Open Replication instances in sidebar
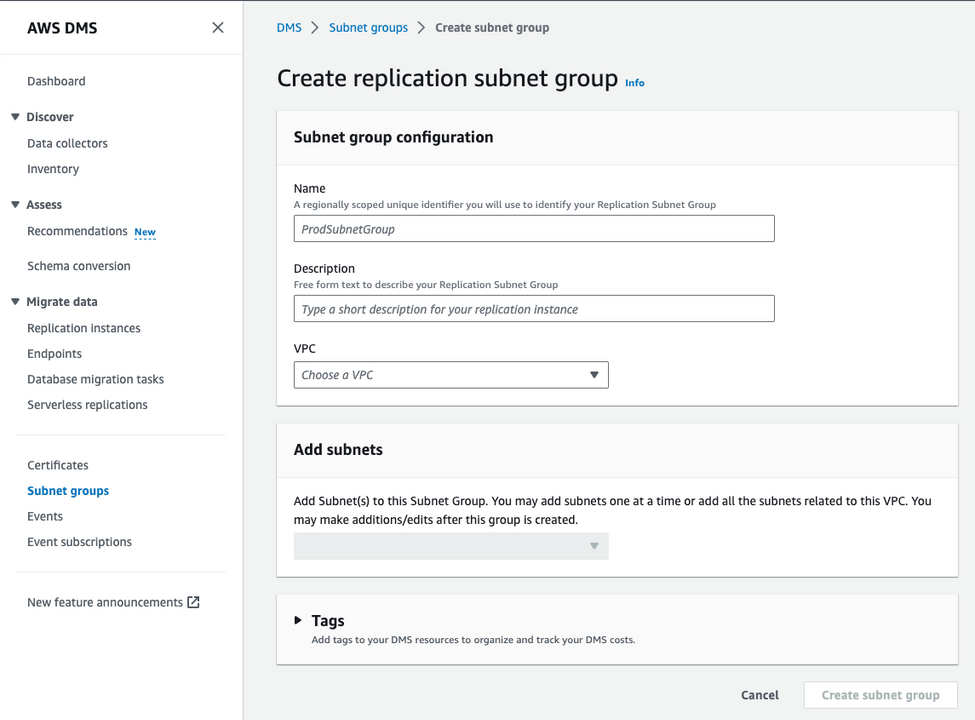Image resolution: width=975 pixels, height=720 pixels. 84,328
